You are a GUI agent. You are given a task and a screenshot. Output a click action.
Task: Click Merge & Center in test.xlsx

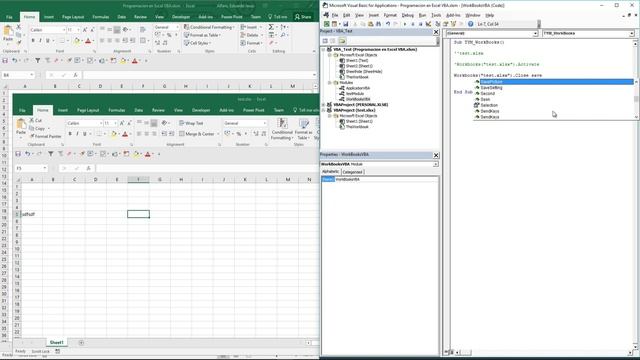point(197,134)
